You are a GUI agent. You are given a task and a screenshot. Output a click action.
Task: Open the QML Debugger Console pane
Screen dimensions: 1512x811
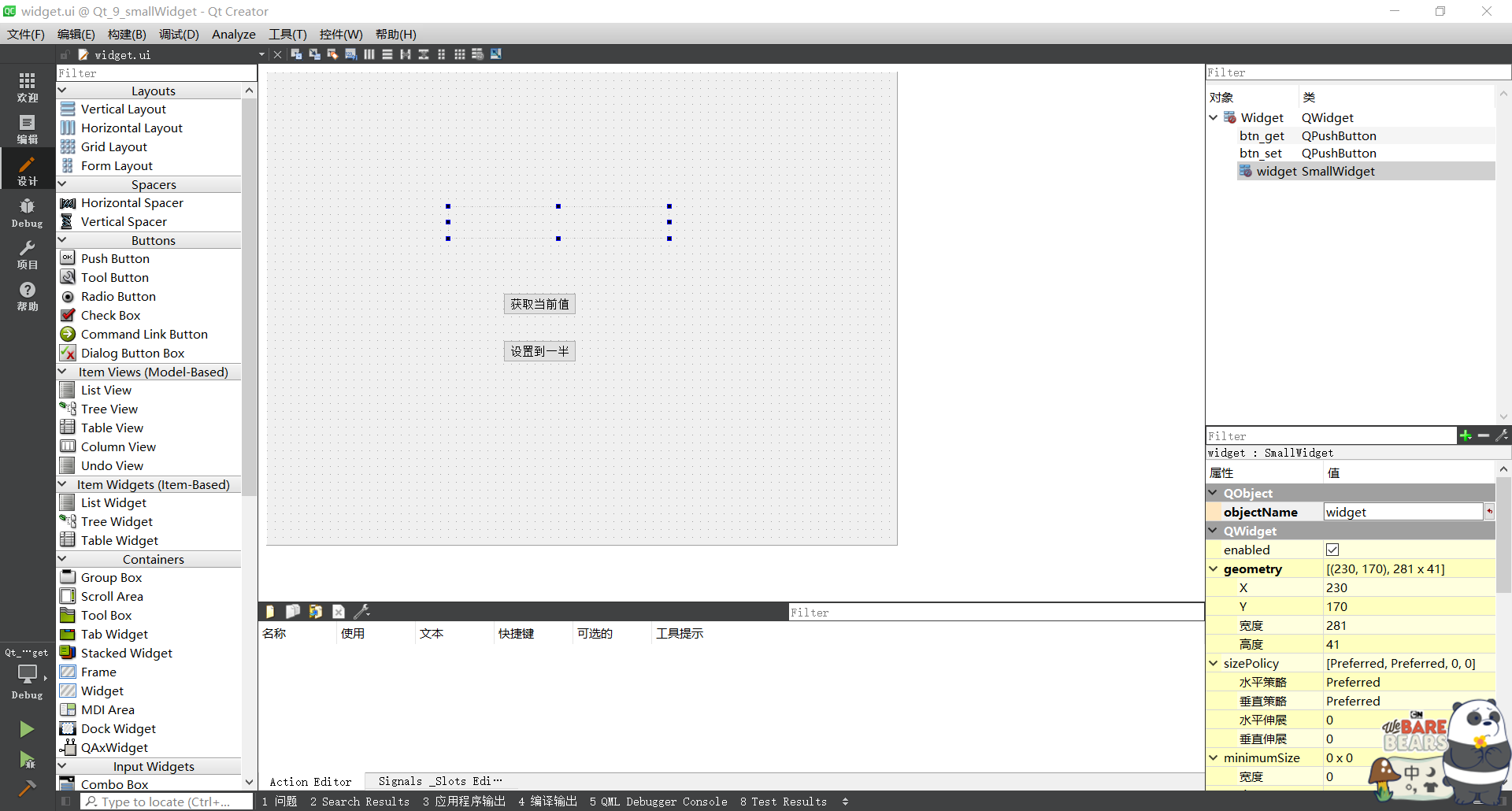click(658, 802)
